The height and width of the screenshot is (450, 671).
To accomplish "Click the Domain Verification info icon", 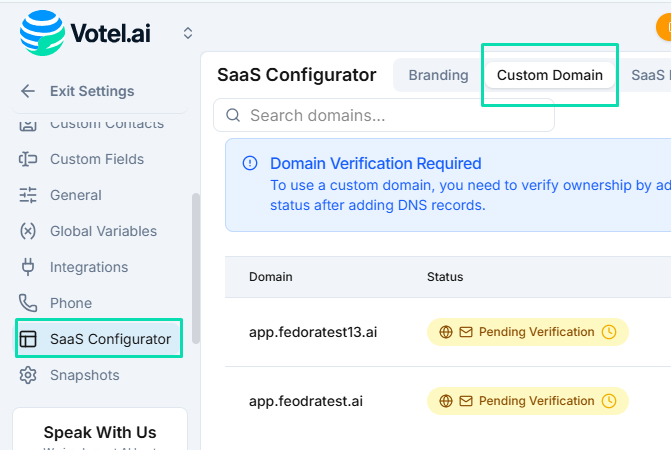I will 250,163.
